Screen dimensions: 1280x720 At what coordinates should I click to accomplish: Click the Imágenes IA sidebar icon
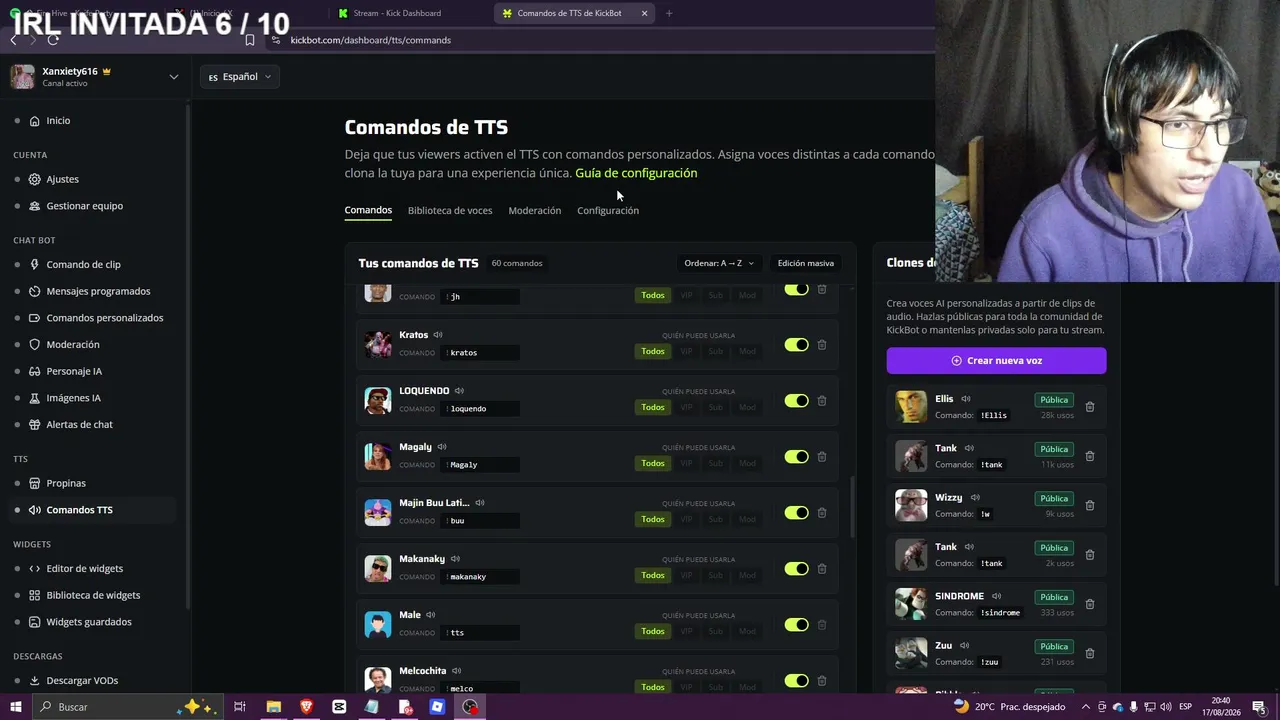pos(34,398)
